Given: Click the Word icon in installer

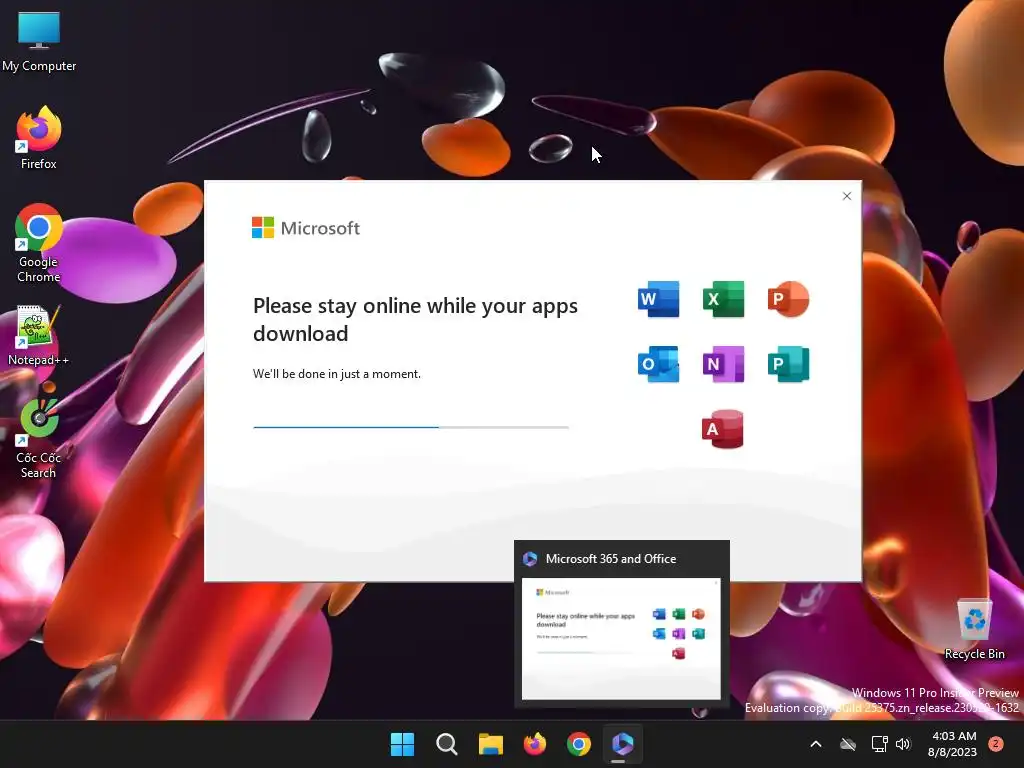Looking at the screenshot, I should click(658, 299).
